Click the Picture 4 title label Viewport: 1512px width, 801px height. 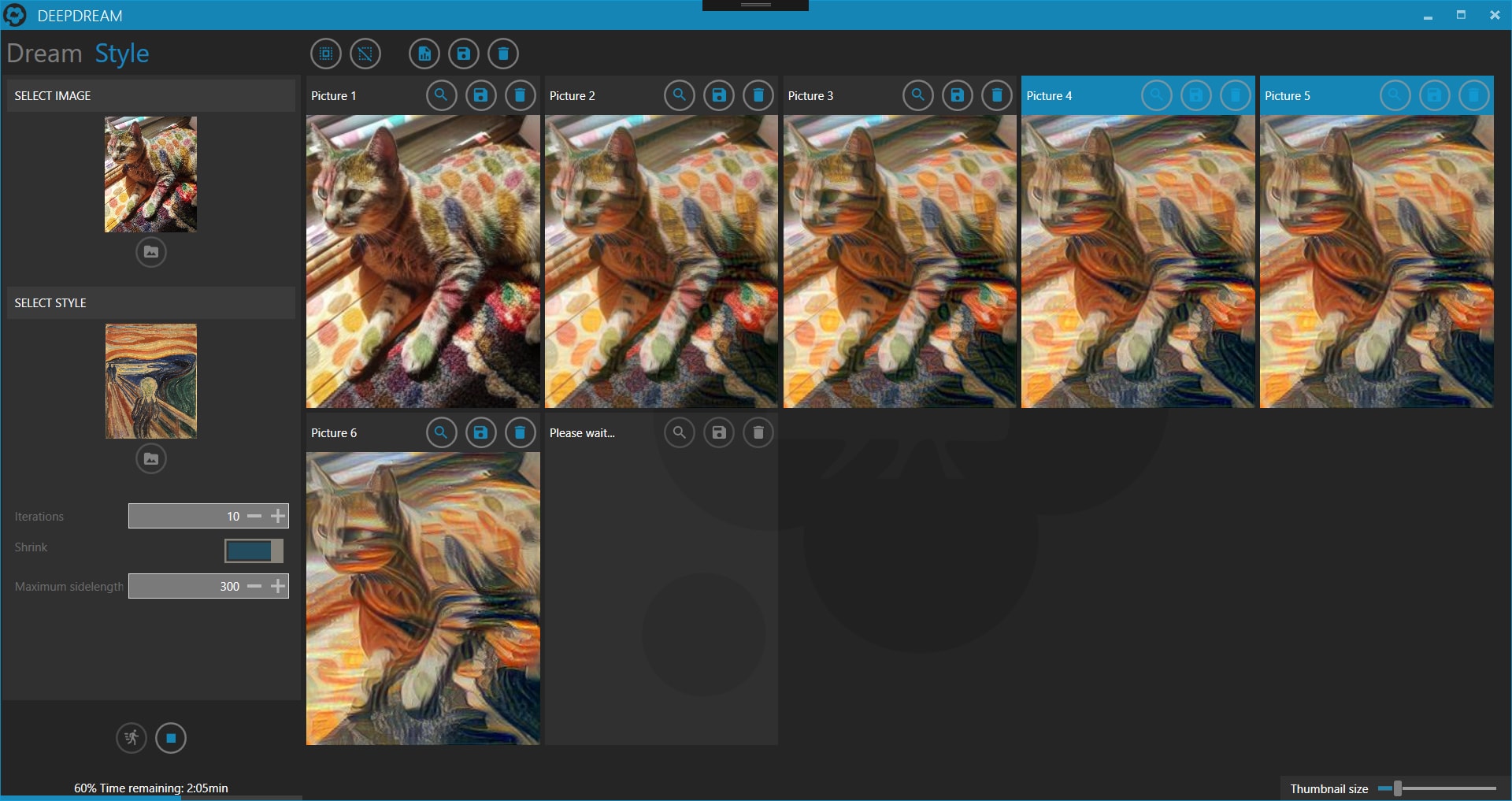click(1049, 95)
